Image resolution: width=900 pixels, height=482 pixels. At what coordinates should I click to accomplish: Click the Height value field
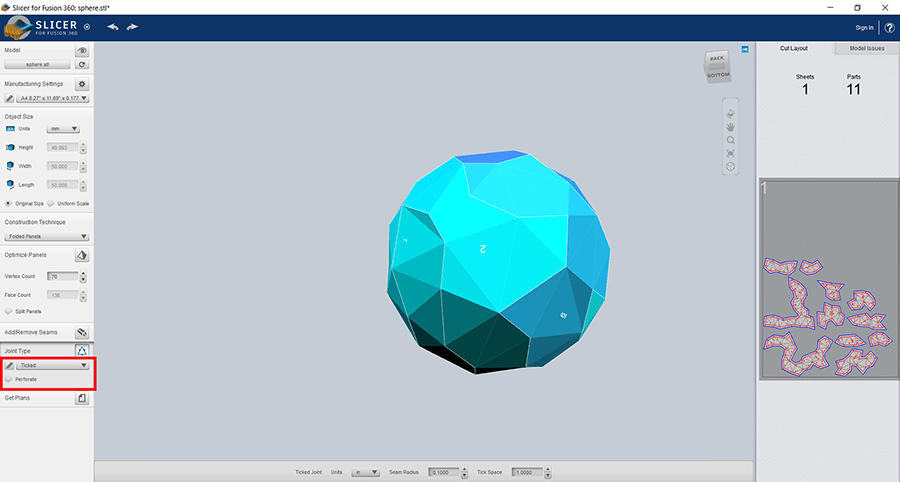(x=62, y=147)
